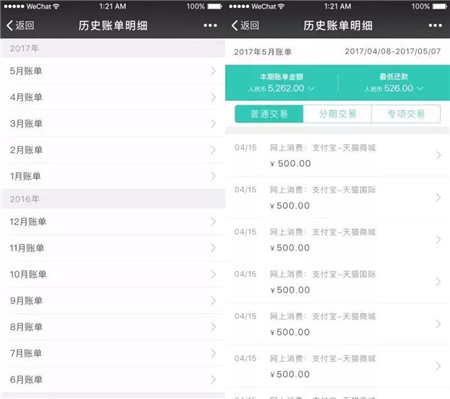Switch to the 专项交易 tab

(406, 114)
